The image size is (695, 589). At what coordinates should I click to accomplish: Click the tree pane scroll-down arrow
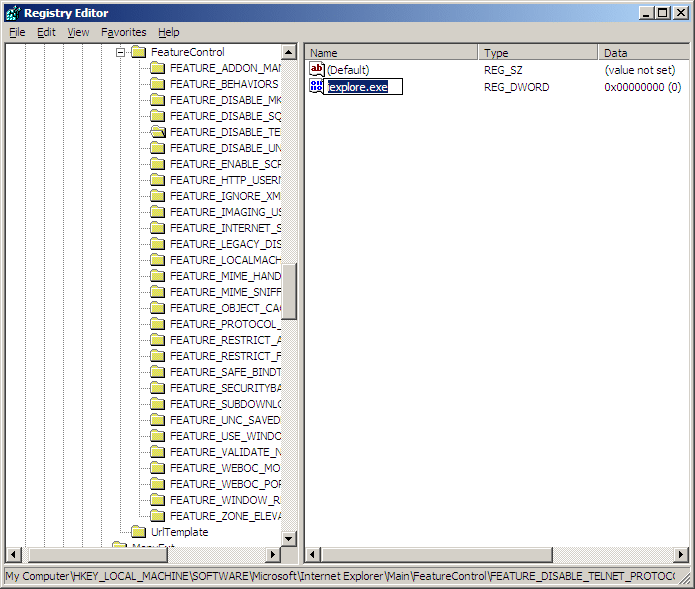coord(289,538)
